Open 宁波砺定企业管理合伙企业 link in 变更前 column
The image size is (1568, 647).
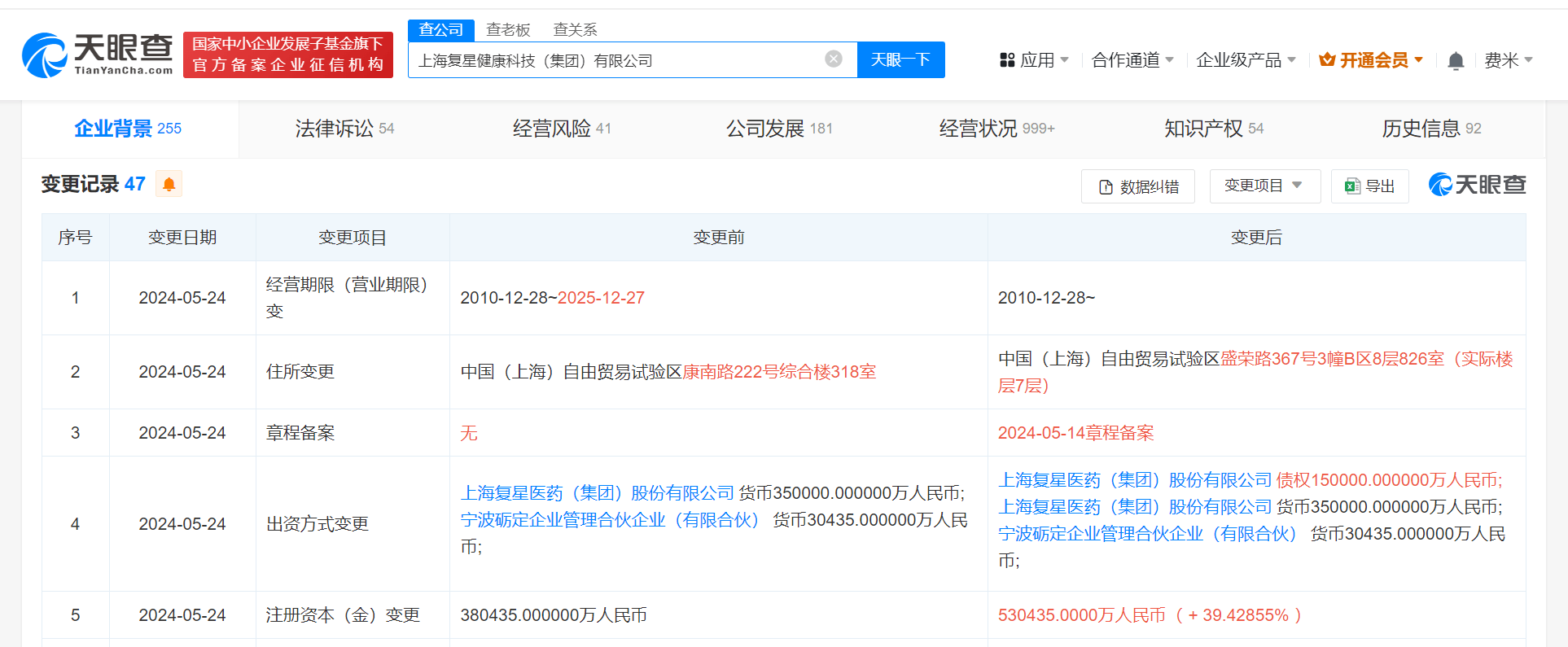point(610,520)
